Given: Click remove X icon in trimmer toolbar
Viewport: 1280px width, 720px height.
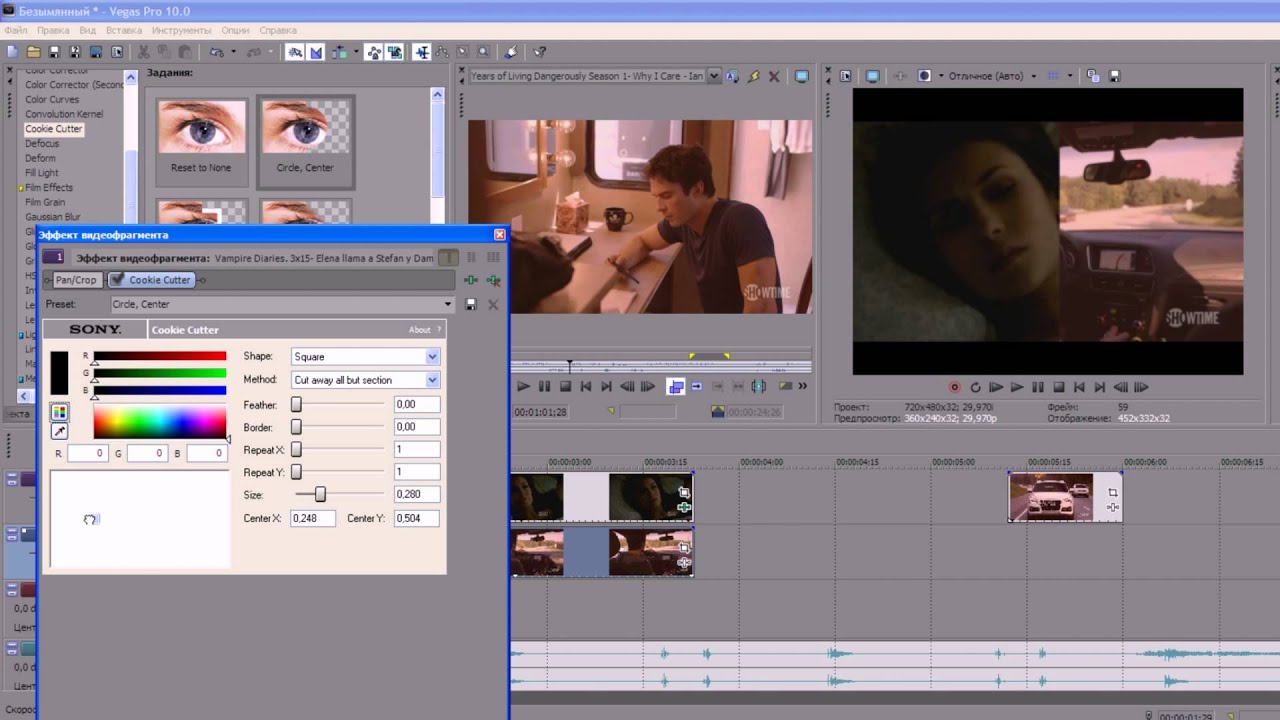Looking at the screenshot, I should click(775, 76).
